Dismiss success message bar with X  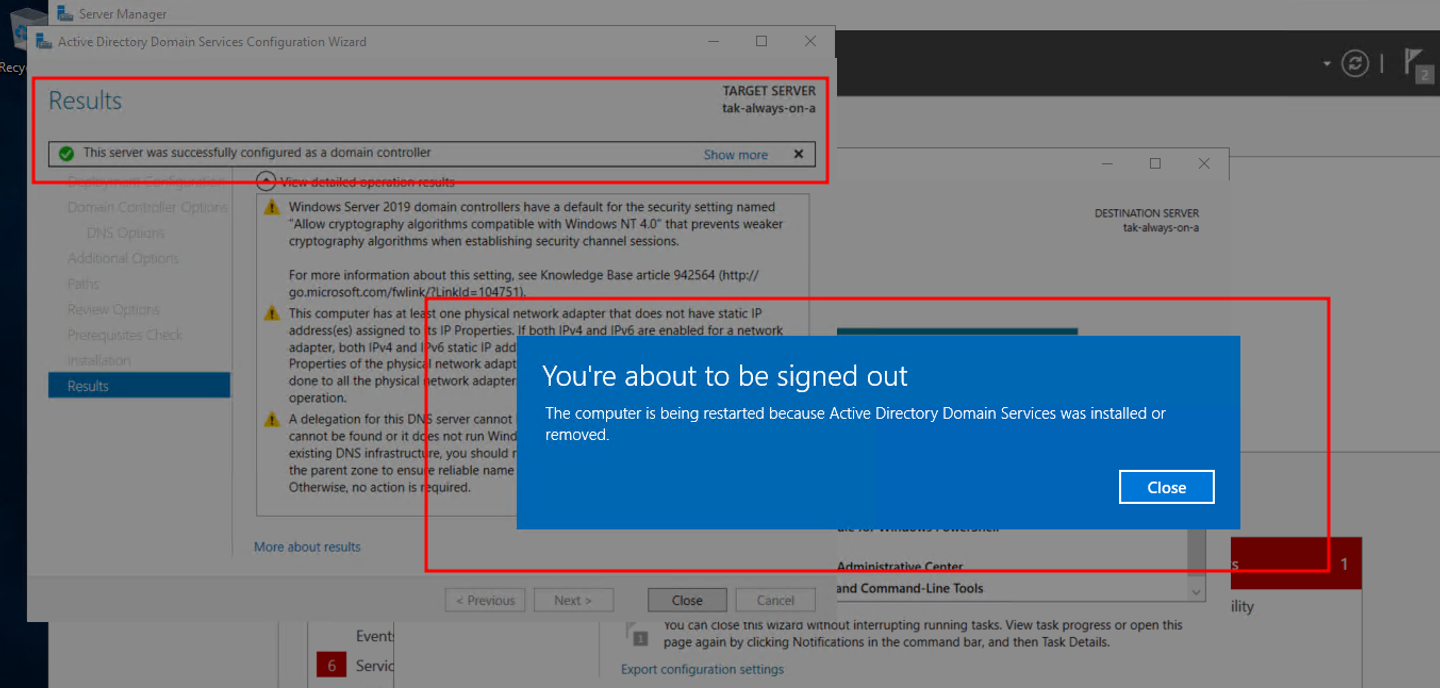pos(798,154)
